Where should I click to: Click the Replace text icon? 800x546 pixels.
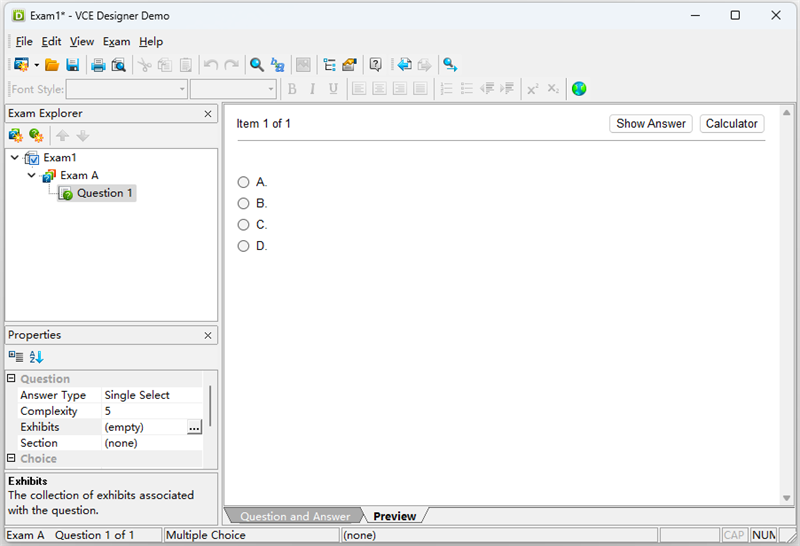[278, 65]
